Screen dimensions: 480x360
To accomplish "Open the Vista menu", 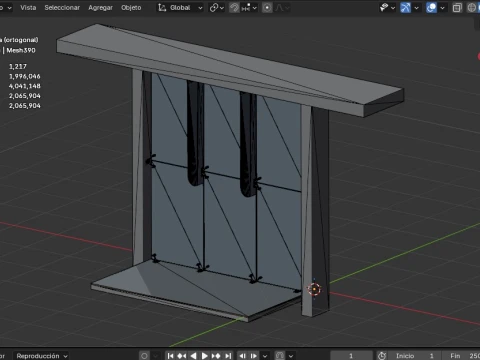I will click(28, 7).
